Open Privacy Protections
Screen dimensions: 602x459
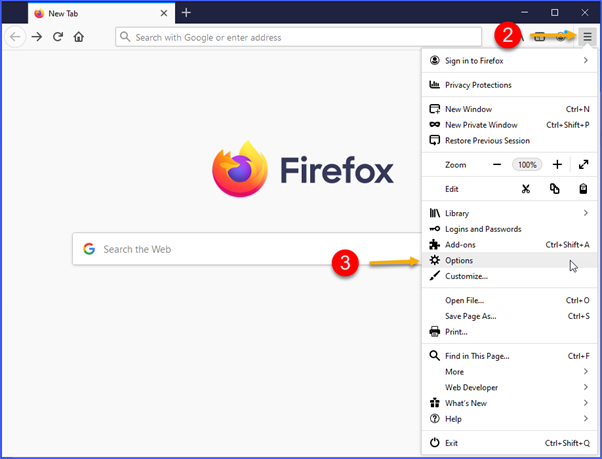pyautogui.click(x=509, y=85)
